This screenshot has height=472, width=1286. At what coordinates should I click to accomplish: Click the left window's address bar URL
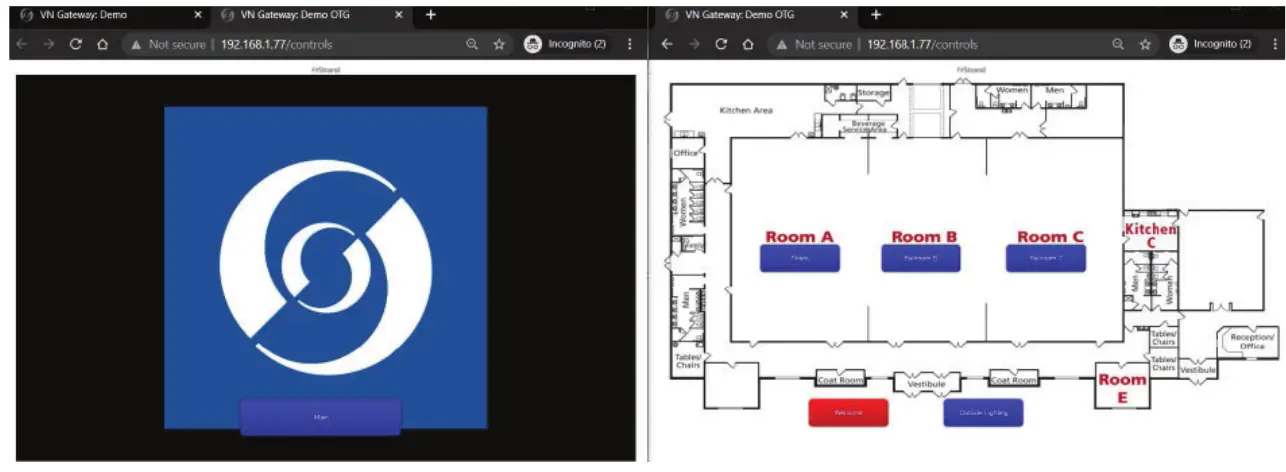coord(276,45)
